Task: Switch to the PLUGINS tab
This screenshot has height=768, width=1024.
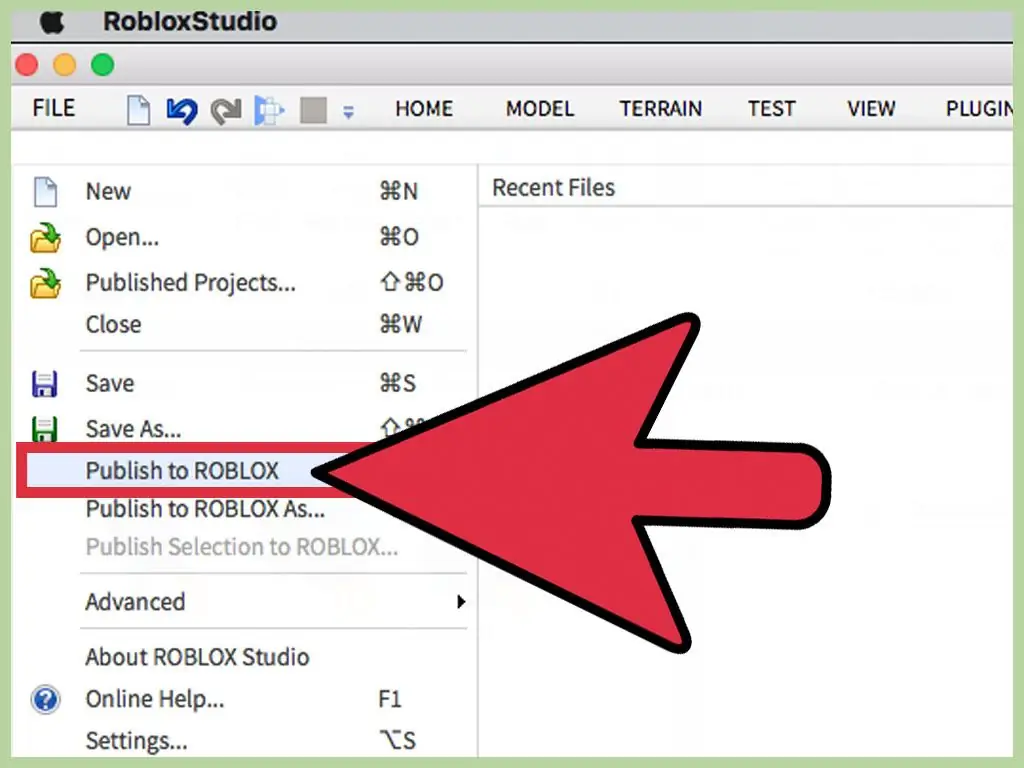Action: 979,108
